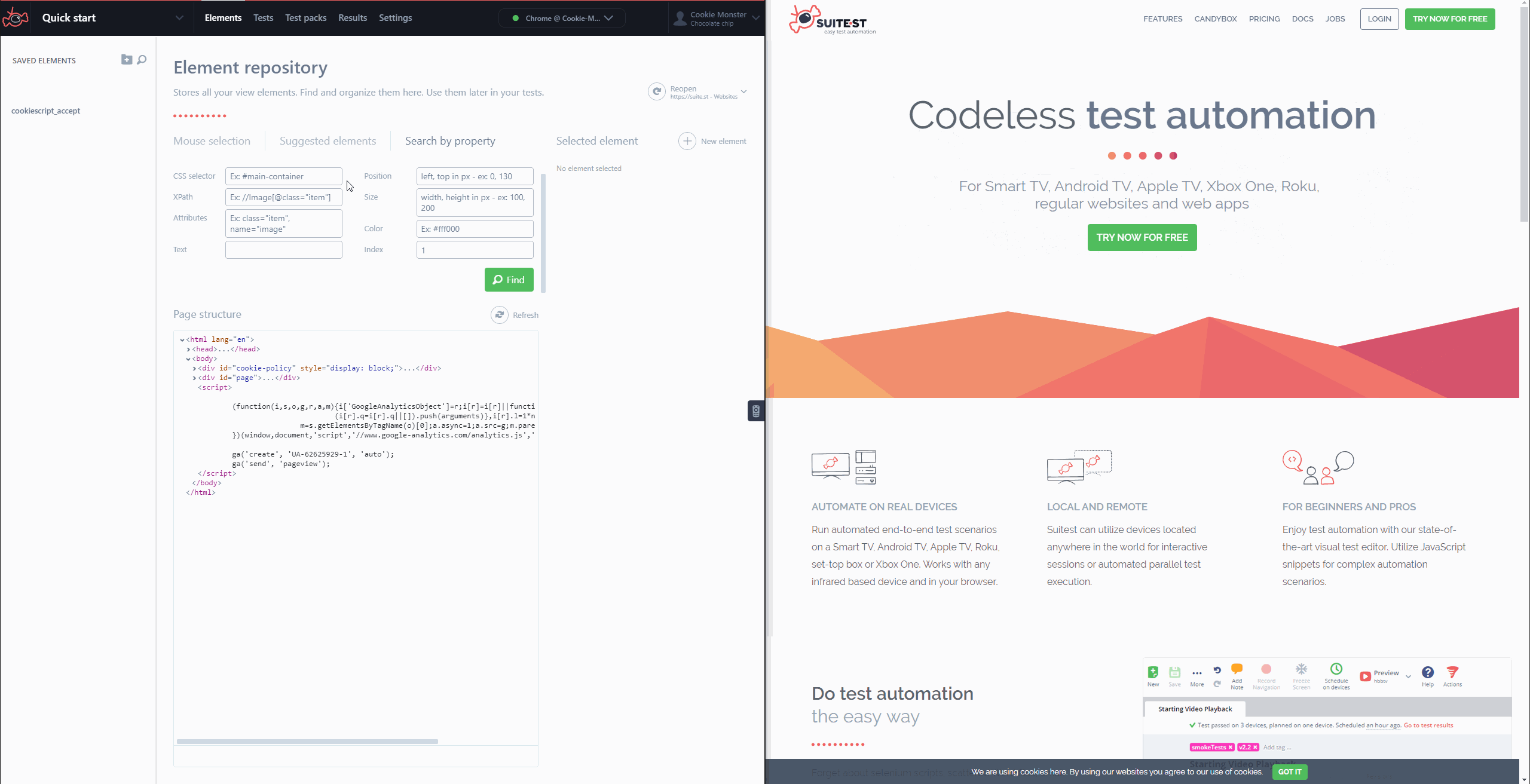Click the Color input field

tap(475, 229)
